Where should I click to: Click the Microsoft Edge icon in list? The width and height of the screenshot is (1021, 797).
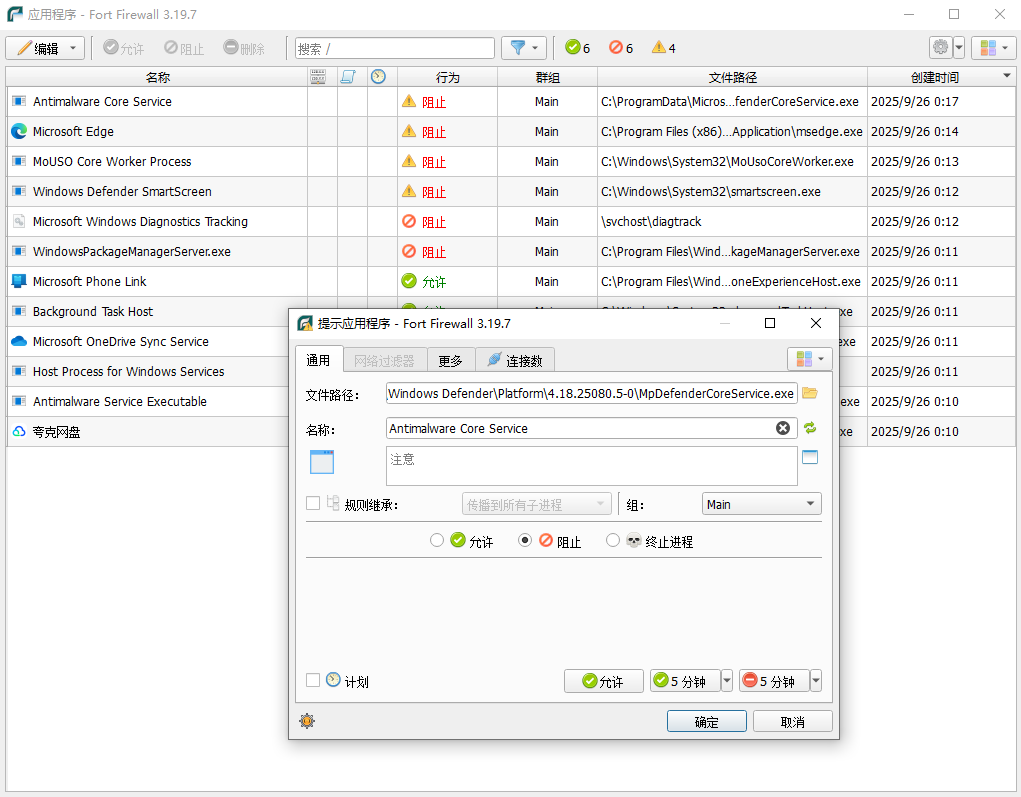click(18, 131)
